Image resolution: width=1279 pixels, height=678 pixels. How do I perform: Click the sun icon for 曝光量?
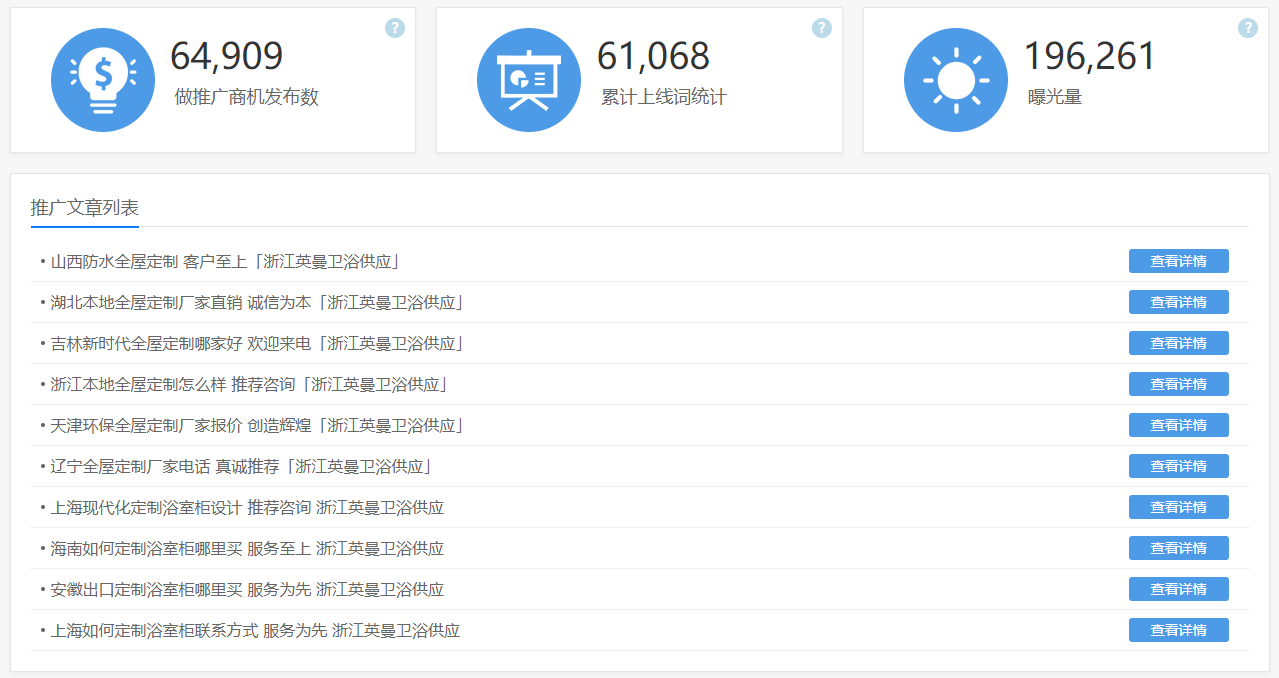coord(955,80)
